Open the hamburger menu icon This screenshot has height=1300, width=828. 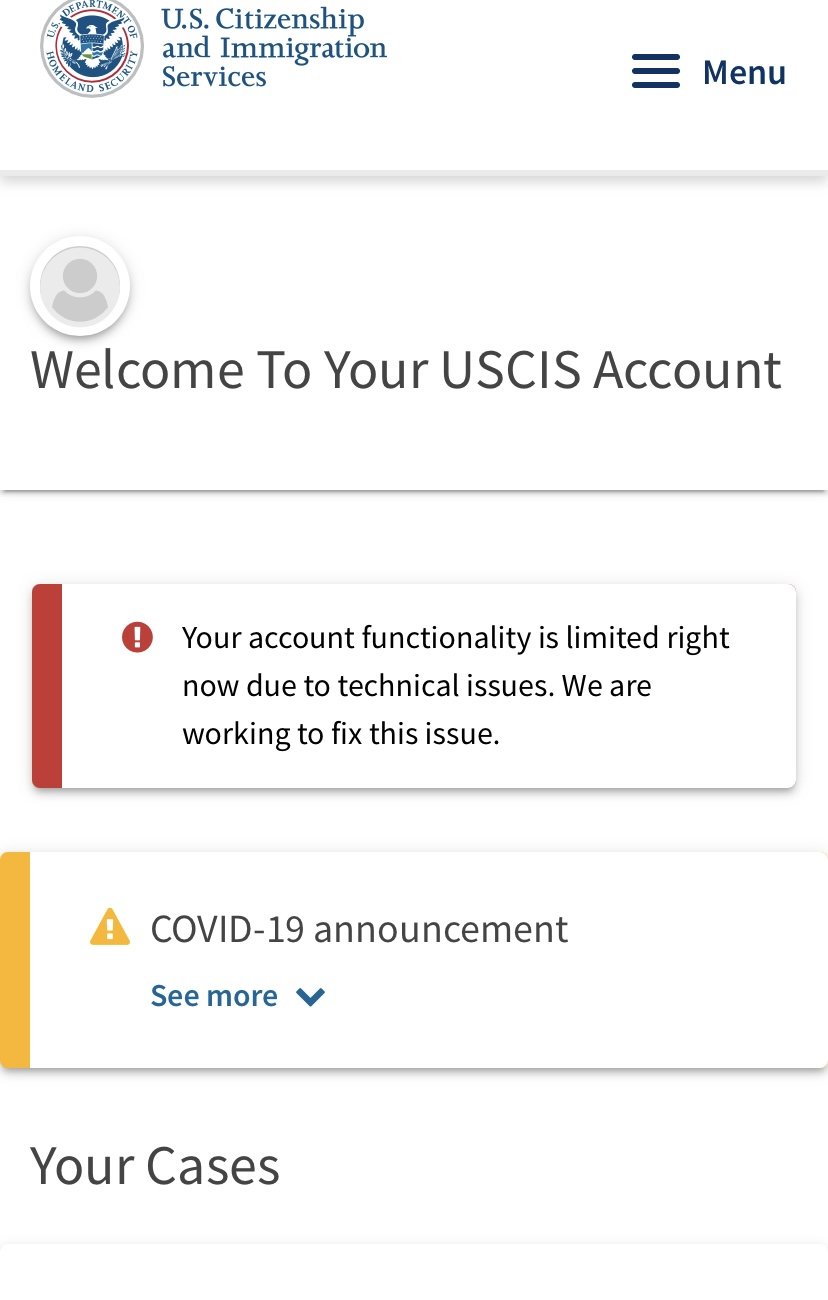click(x=656, y=72)
